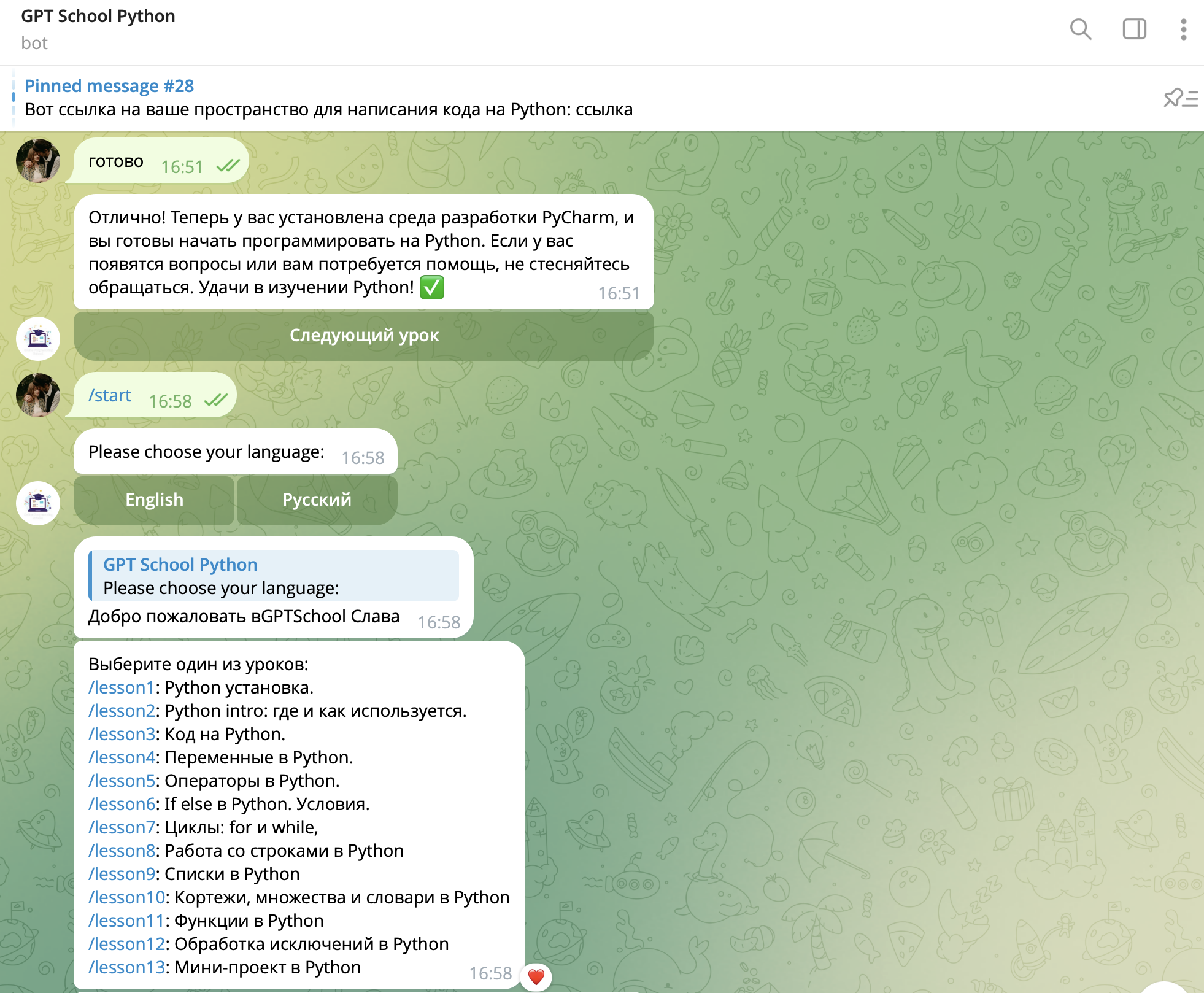Viewport: 1204px width, 993px height.
Task: Click the /lesson11 command link
Action: (x=126, y=921)
